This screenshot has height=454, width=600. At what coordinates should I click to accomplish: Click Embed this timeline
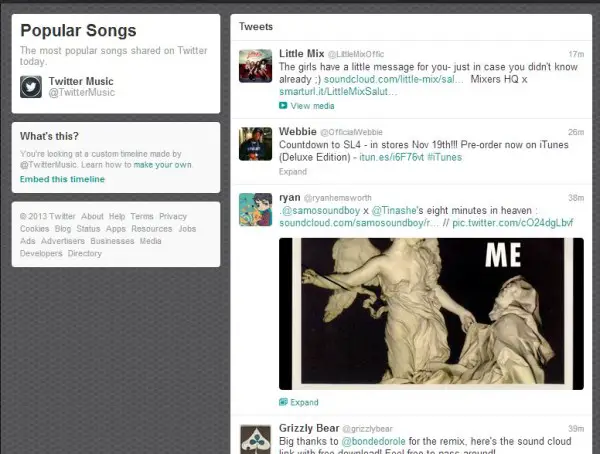pos(62,179)
